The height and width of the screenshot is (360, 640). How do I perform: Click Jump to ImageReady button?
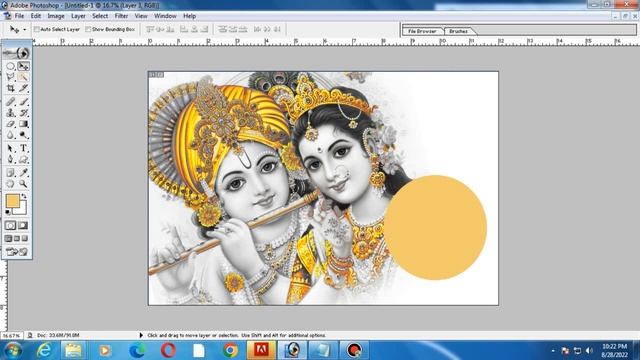(x=17, y=252)
